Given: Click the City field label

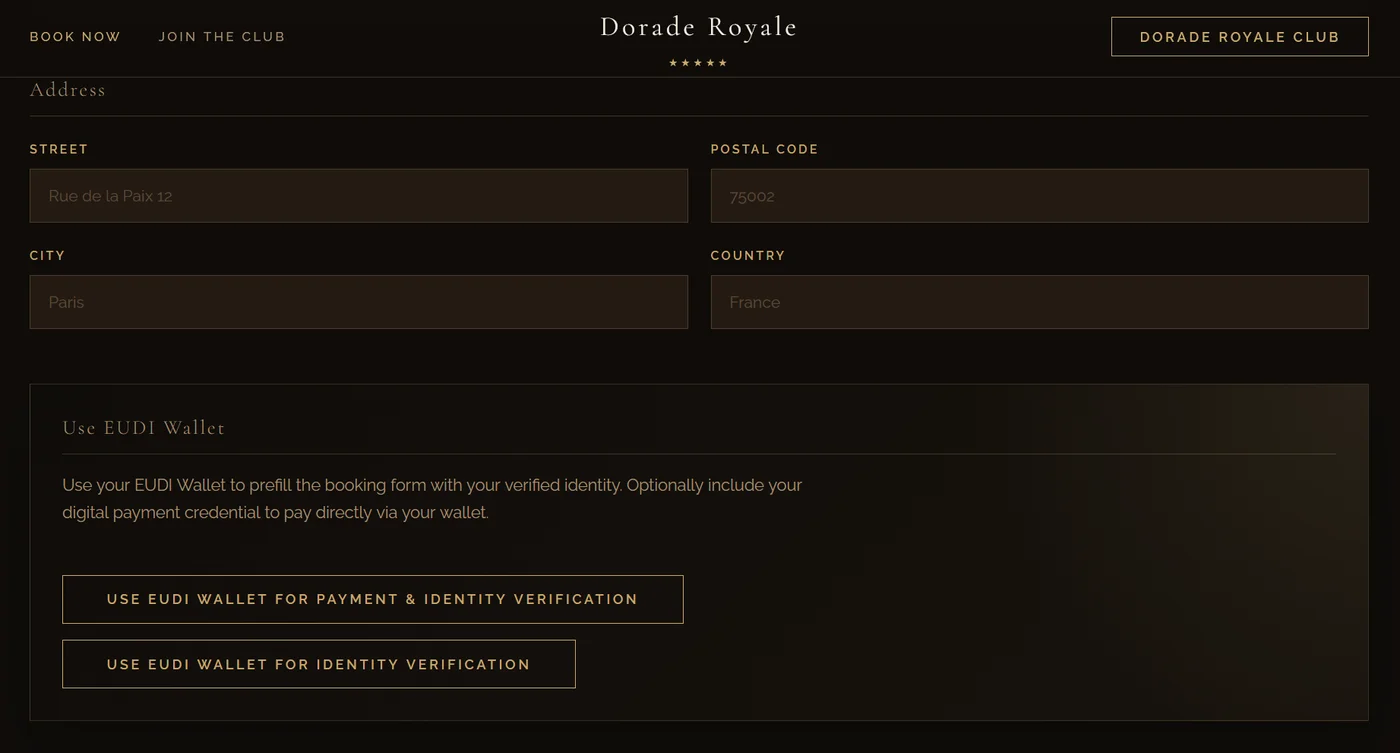Looking at the screenshot, I should click(x=47, y=256).
